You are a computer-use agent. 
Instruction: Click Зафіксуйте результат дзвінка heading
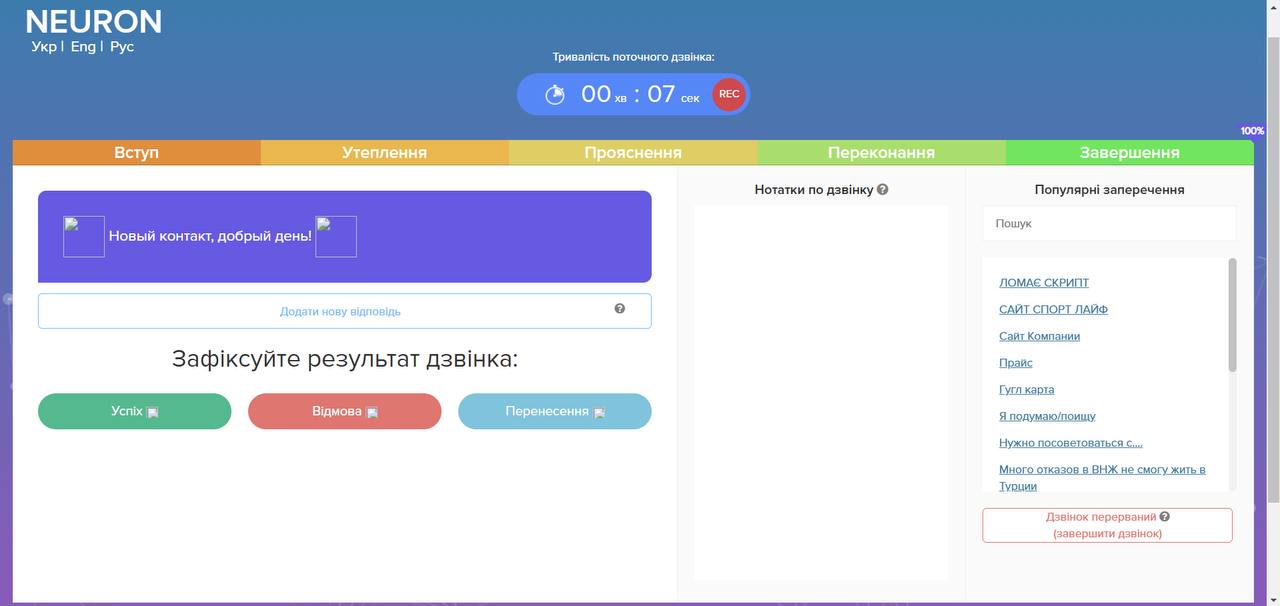(x=345, y=359)
